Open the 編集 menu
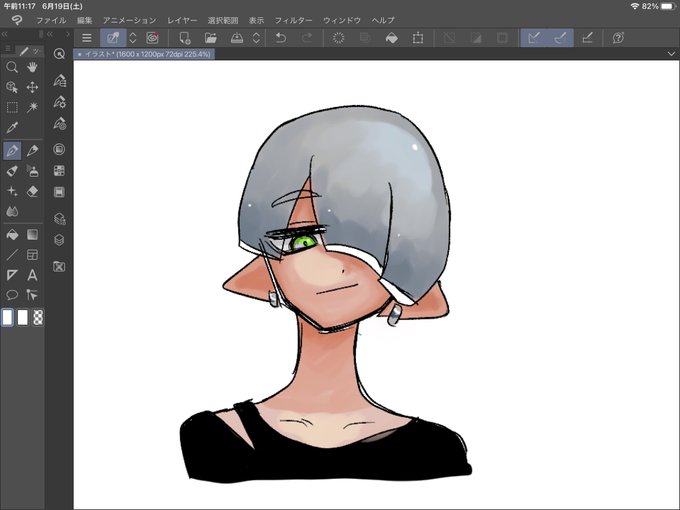Screen dimensions: 680x510 pos(85,20)
